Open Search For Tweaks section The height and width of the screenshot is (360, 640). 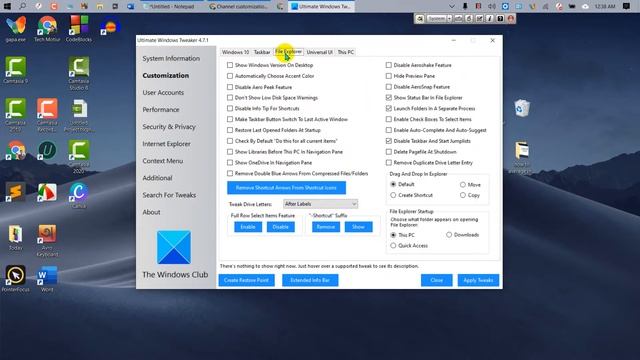pyautogui.click(x=169, y=195)
